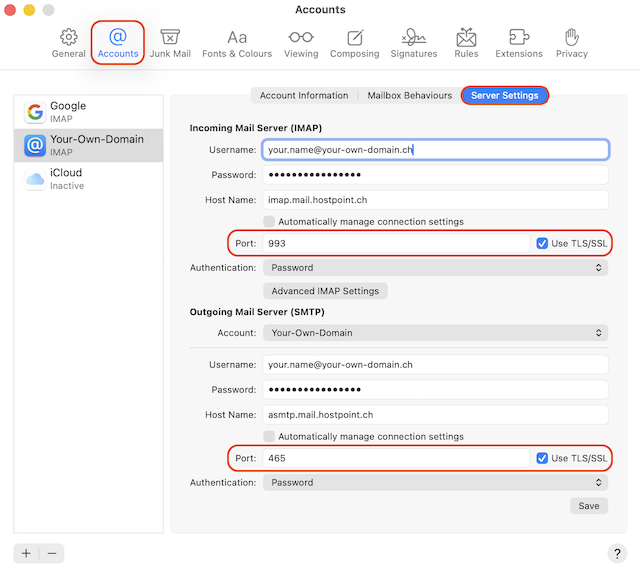
Task: Select the Google IMAP account
Action: click(89, 112)
